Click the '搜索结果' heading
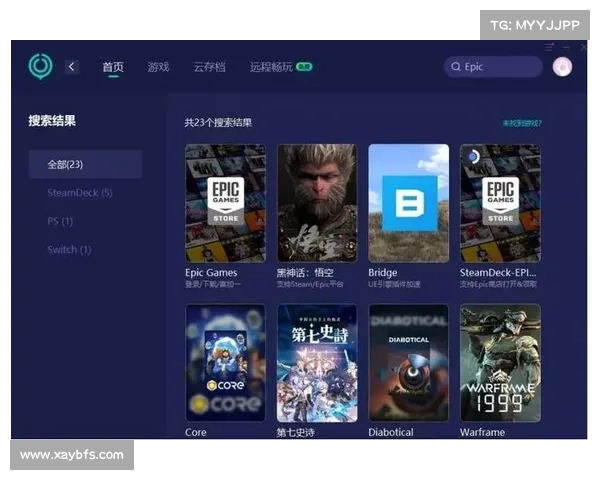 coord(52,121)
